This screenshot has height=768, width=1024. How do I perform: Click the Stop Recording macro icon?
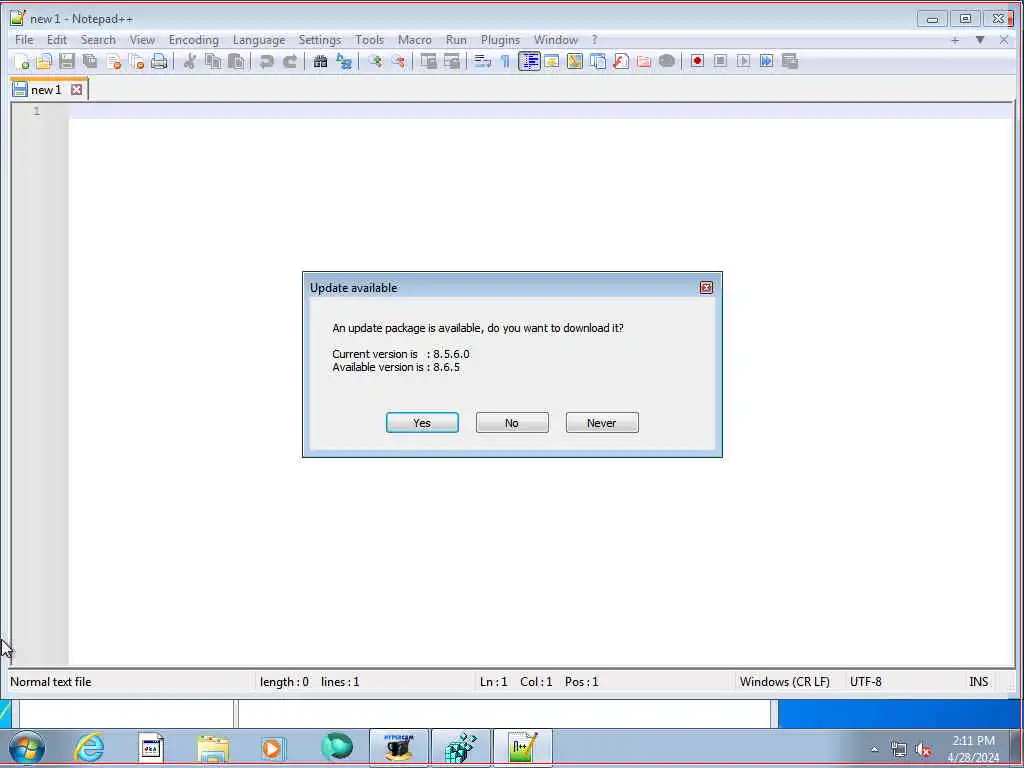click(x=720, y=61)
